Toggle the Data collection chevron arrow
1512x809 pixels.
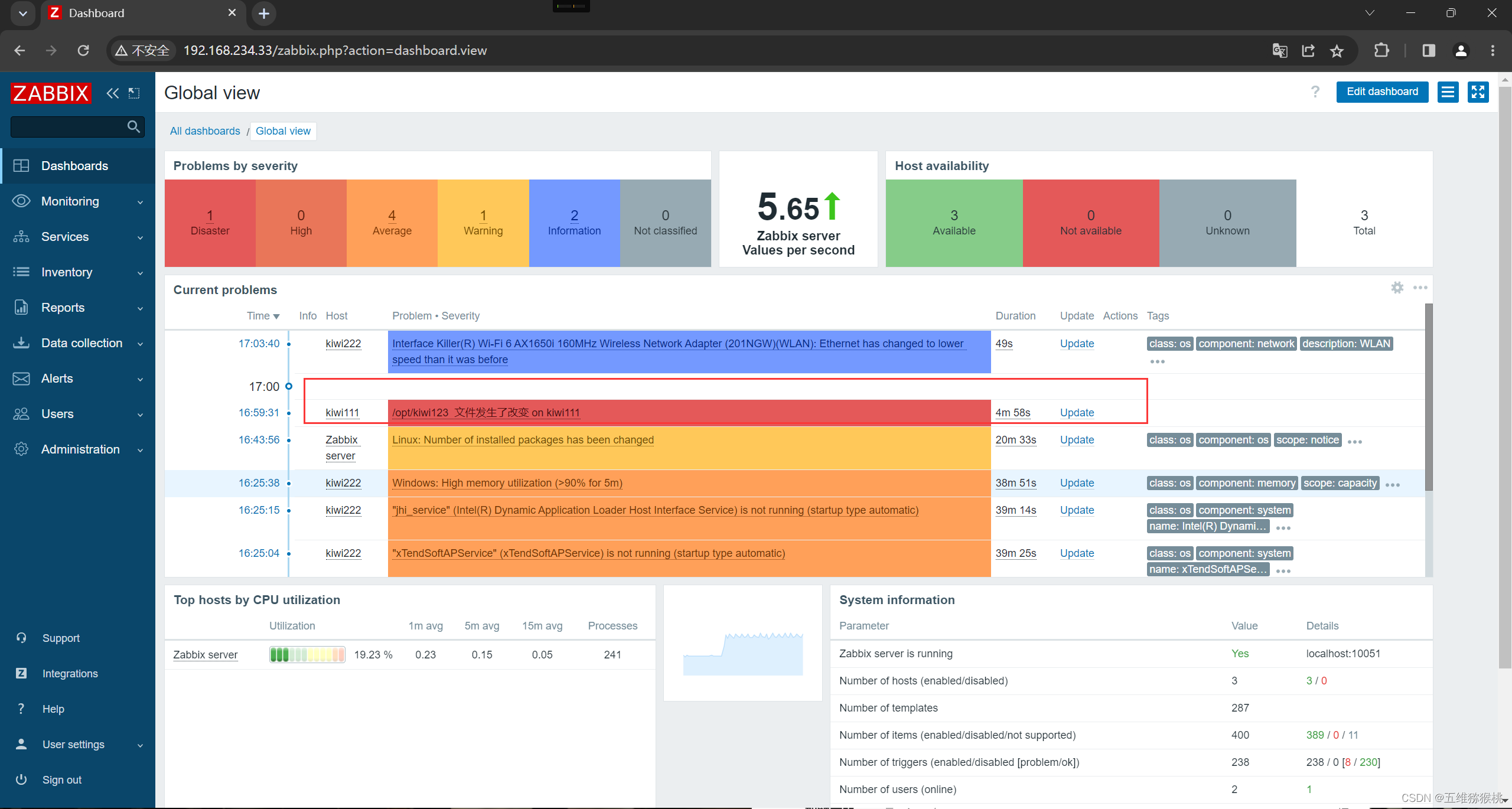click(141, 344)
